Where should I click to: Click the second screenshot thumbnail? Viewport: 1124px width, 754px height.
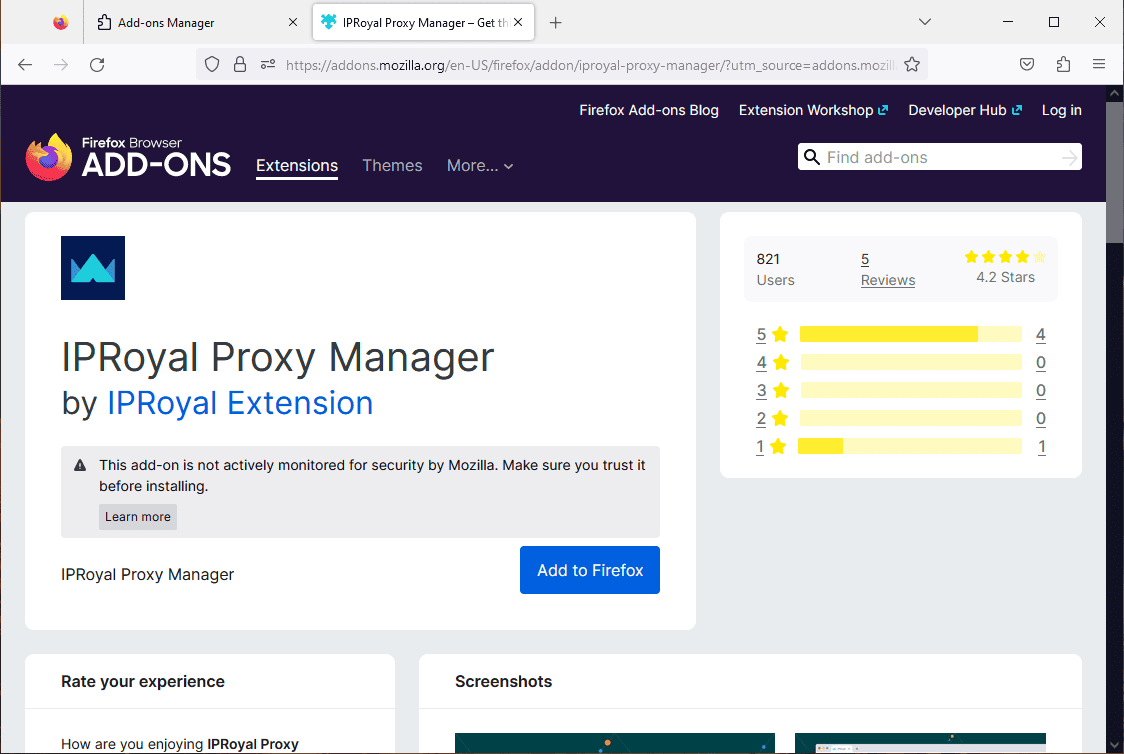(x=920, y=743)
